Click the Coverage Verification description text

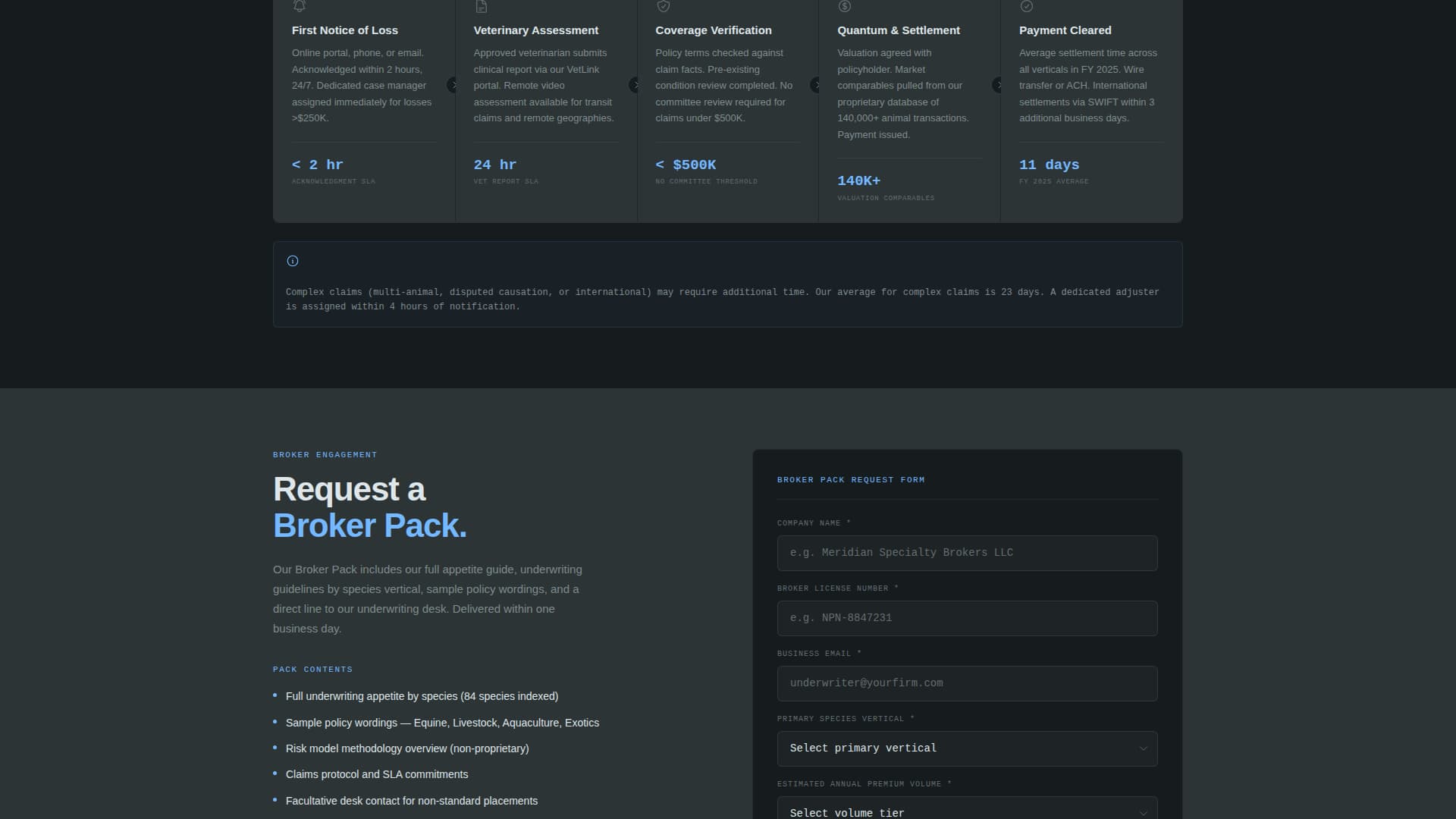(x=724, y=86)
